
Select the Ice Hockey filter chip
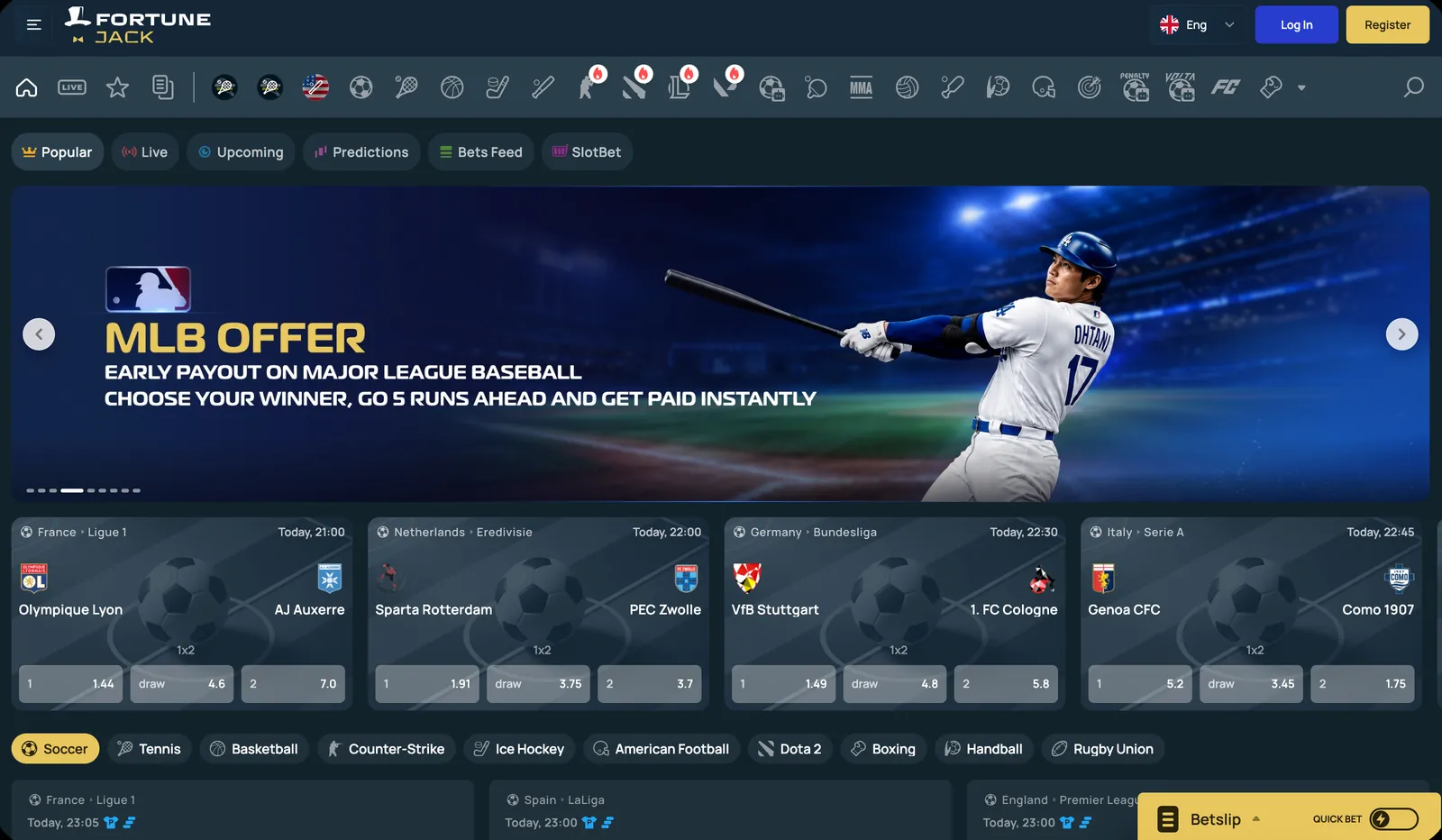click(519, 749)
